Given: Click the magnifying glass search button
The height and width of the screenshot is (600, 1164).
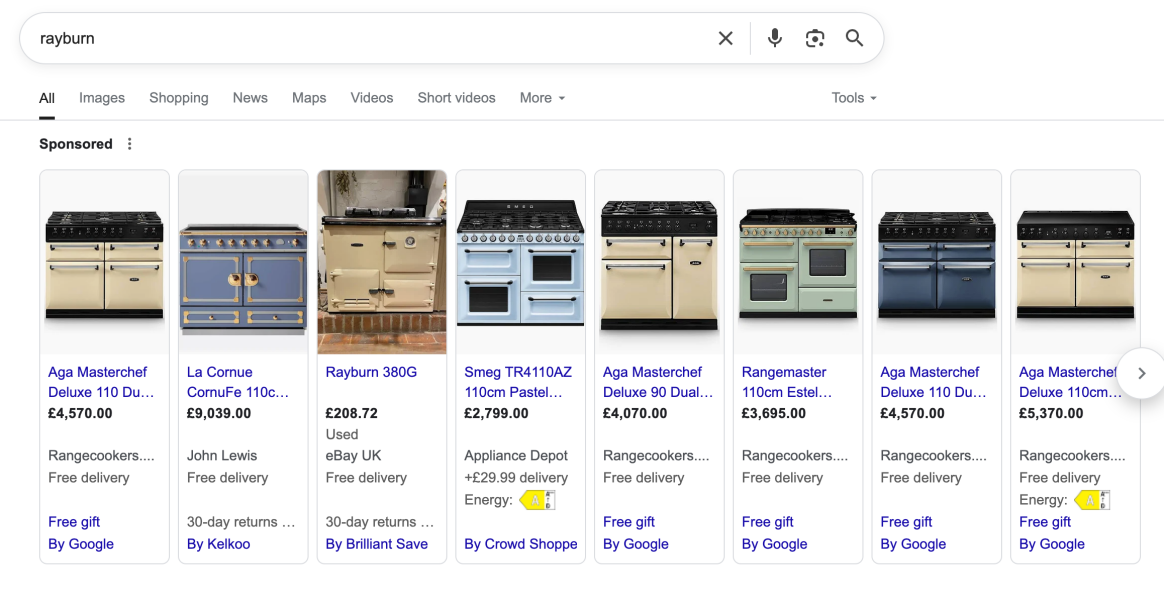Looking at the screenshot, I should coord(854,38).
